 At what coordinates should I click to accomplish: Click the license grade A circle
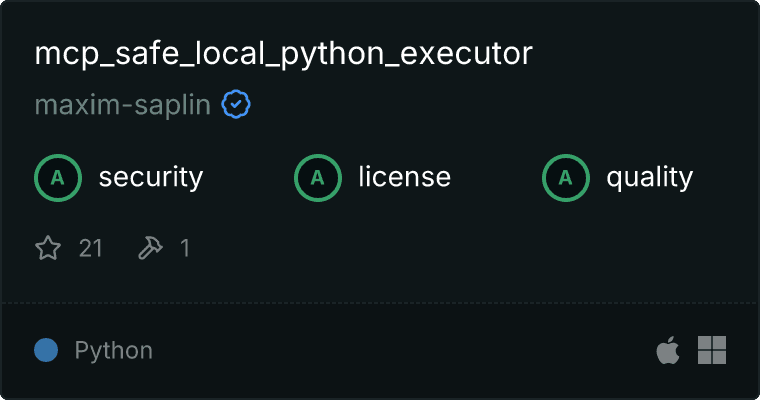(317, 177)
